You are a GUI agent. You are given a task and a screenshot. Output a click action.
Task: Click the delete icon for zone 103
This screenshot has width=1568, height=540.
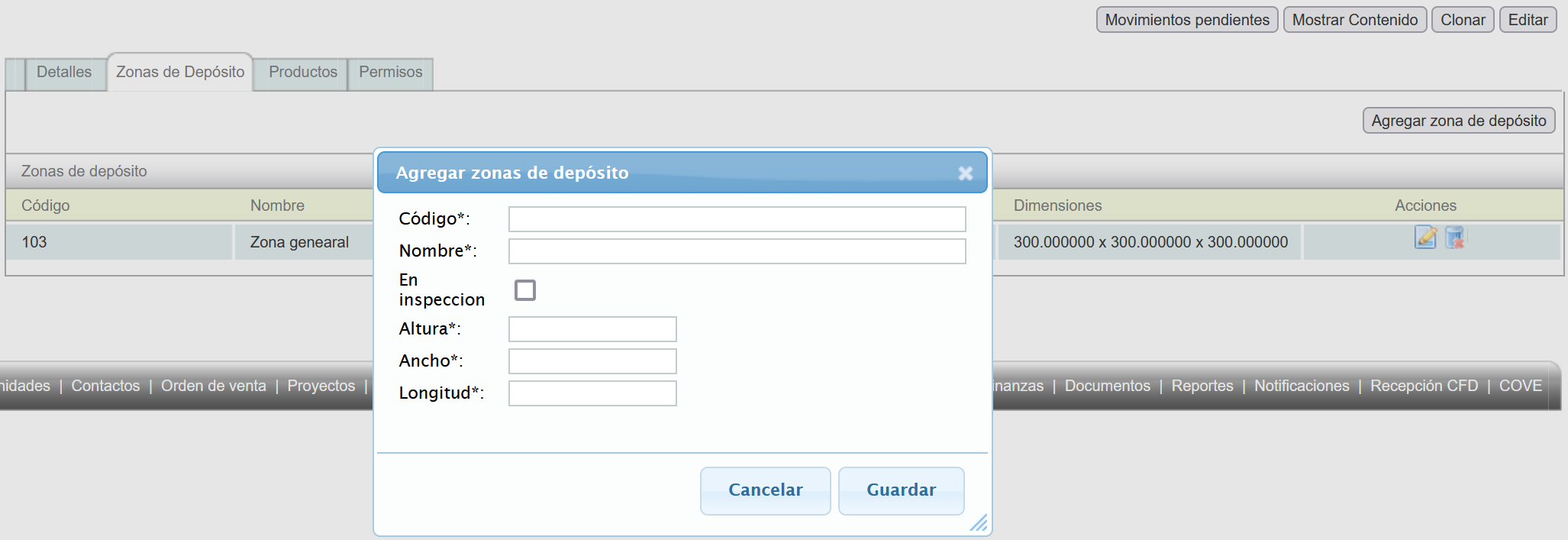tap(1455, 238)
